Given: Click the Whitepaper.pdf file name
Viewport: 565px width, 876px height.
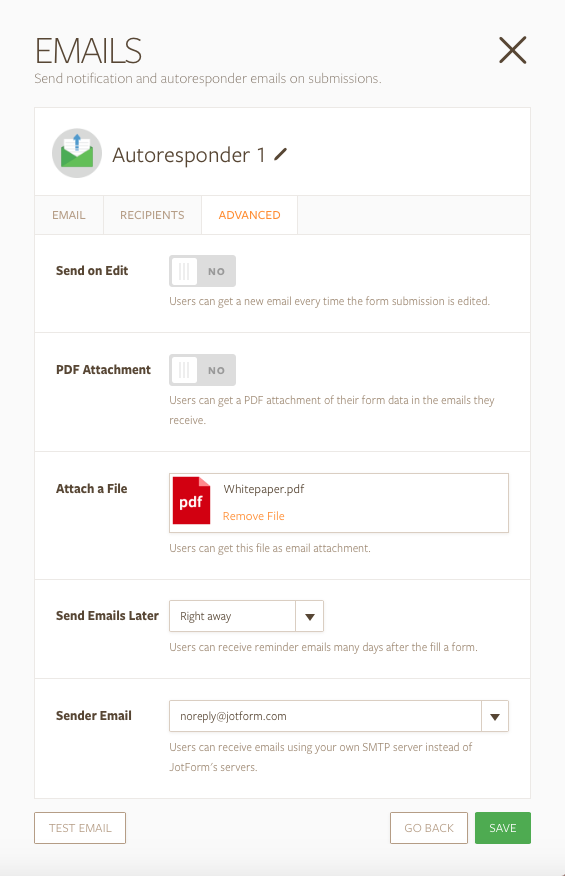Looking at the screenshot, I should [x=264, y=489].
